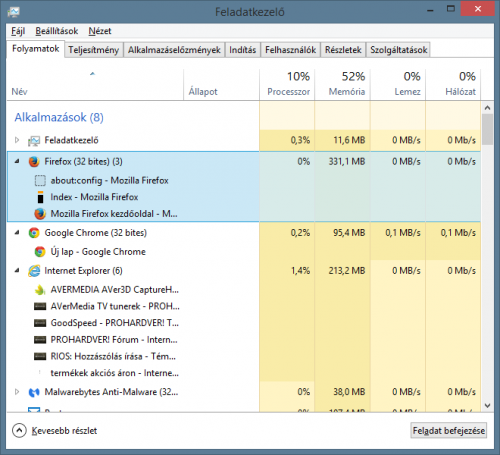Click the Firefox (32 bites) icon
The width and height of the screenshot is (500, 455).
[x=34, y=162]
